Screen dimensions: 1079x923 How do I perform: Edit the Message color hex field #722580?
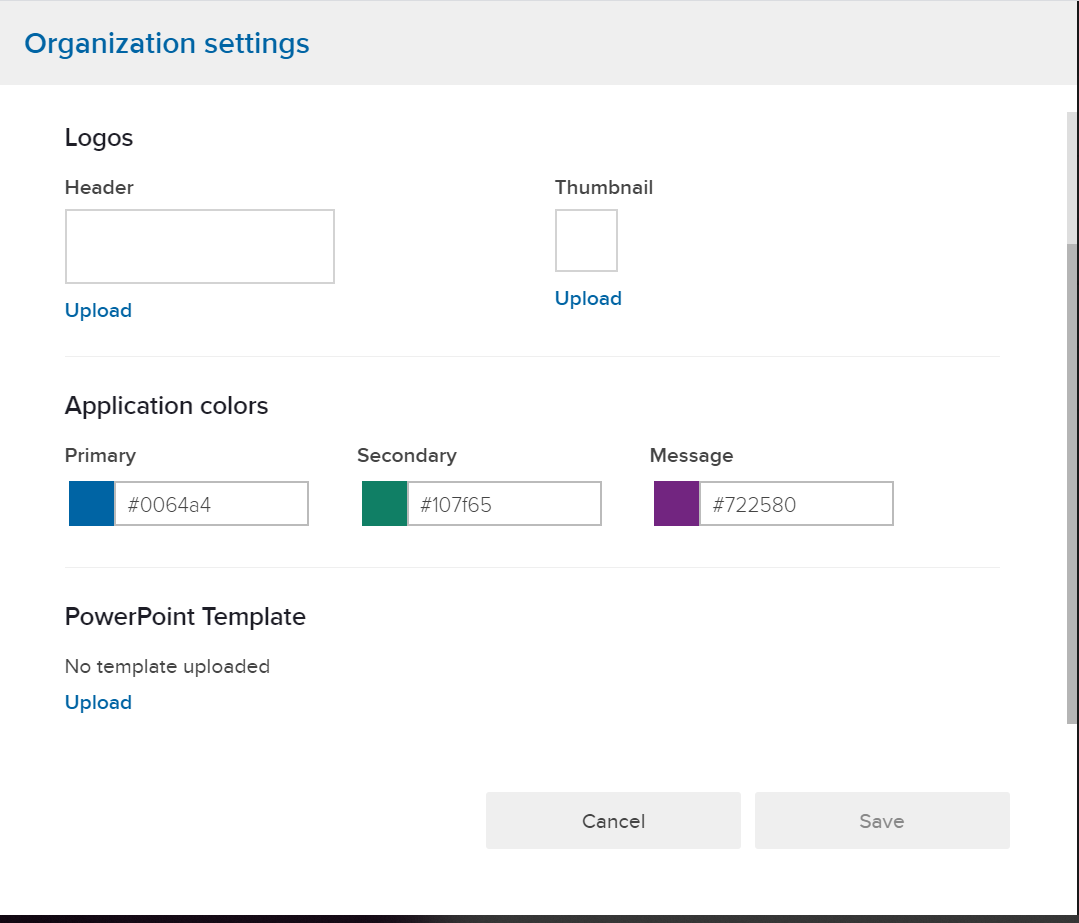796,504
